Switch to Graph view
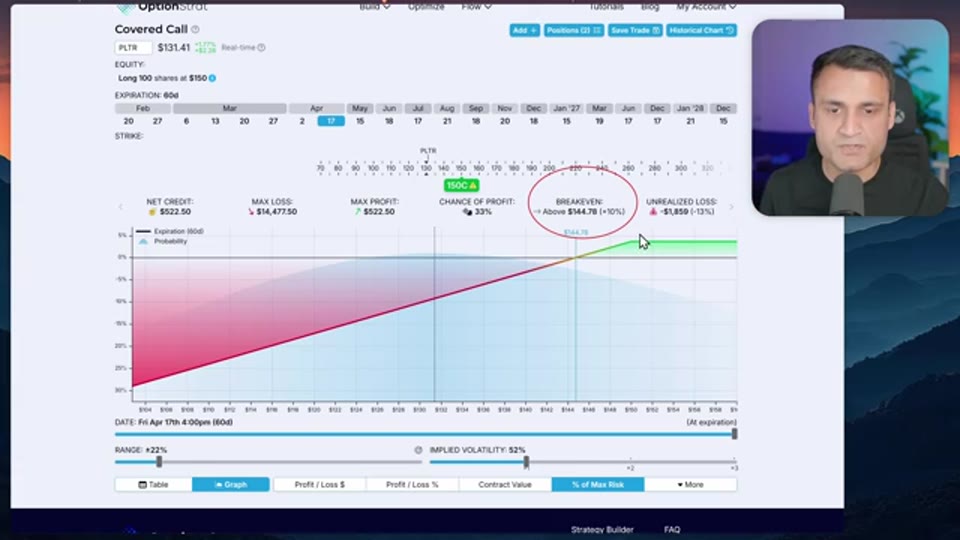Screen dimensions: 960x540 pos(231,484)
